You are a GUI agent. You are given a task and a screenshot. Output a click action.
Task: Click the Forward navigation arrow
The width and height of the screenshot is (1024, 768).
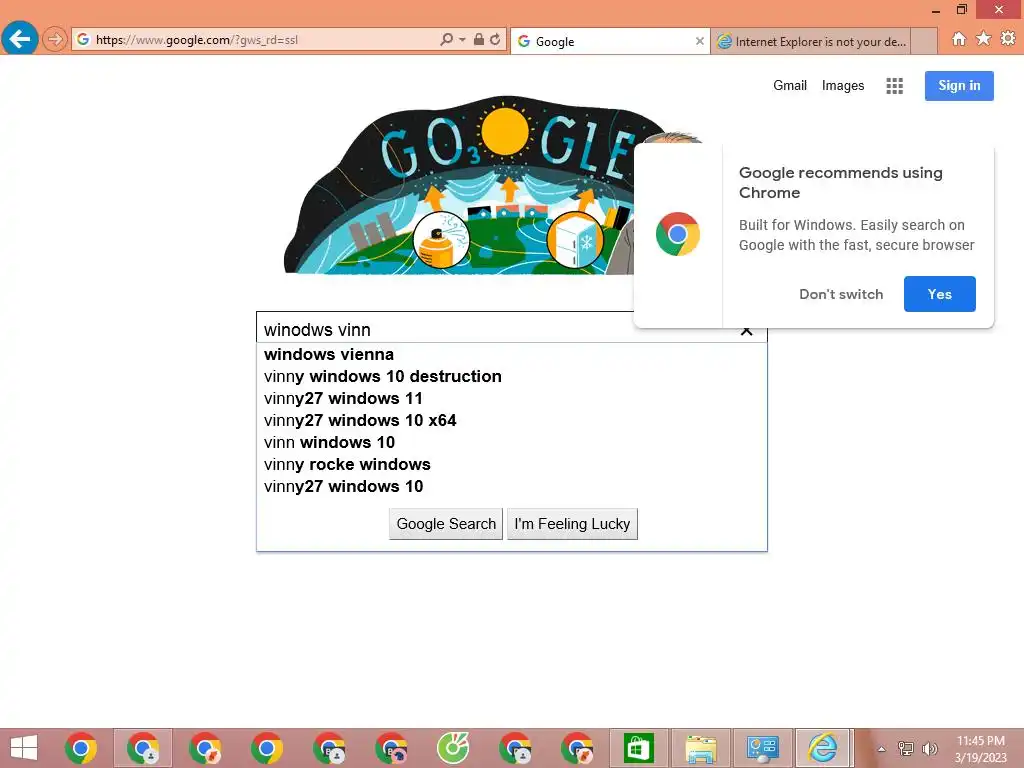(55, 40)
